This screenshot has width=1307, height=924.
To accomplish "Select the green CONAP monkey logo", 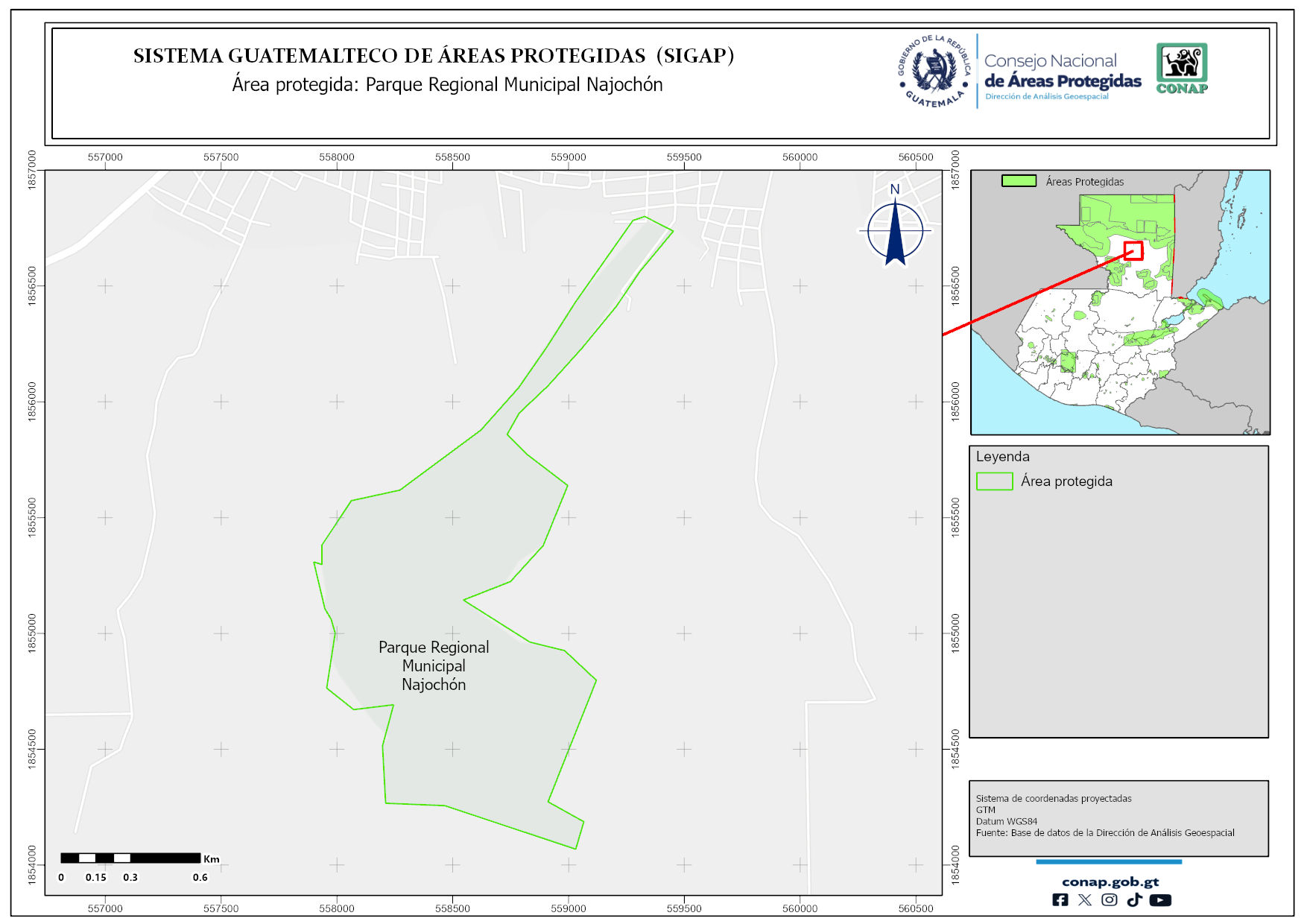I will pos(1181,68).
